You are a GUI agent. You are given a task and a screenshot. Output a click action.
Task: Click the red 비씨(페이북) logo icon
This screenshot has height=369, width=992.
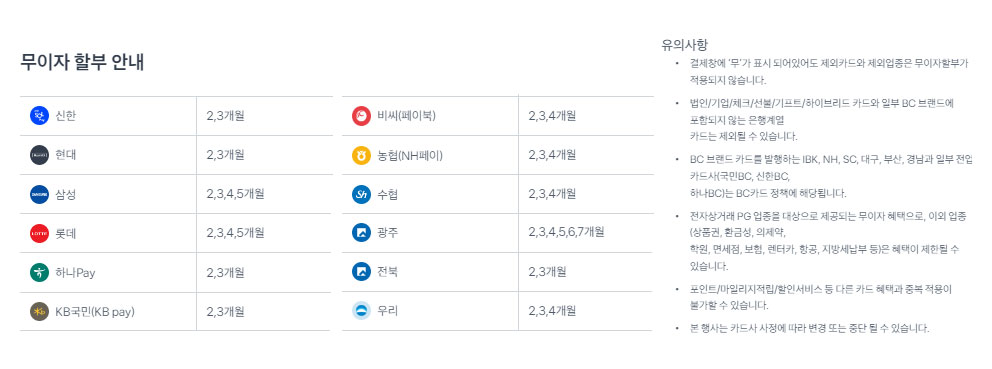click(x=361, y=116)
